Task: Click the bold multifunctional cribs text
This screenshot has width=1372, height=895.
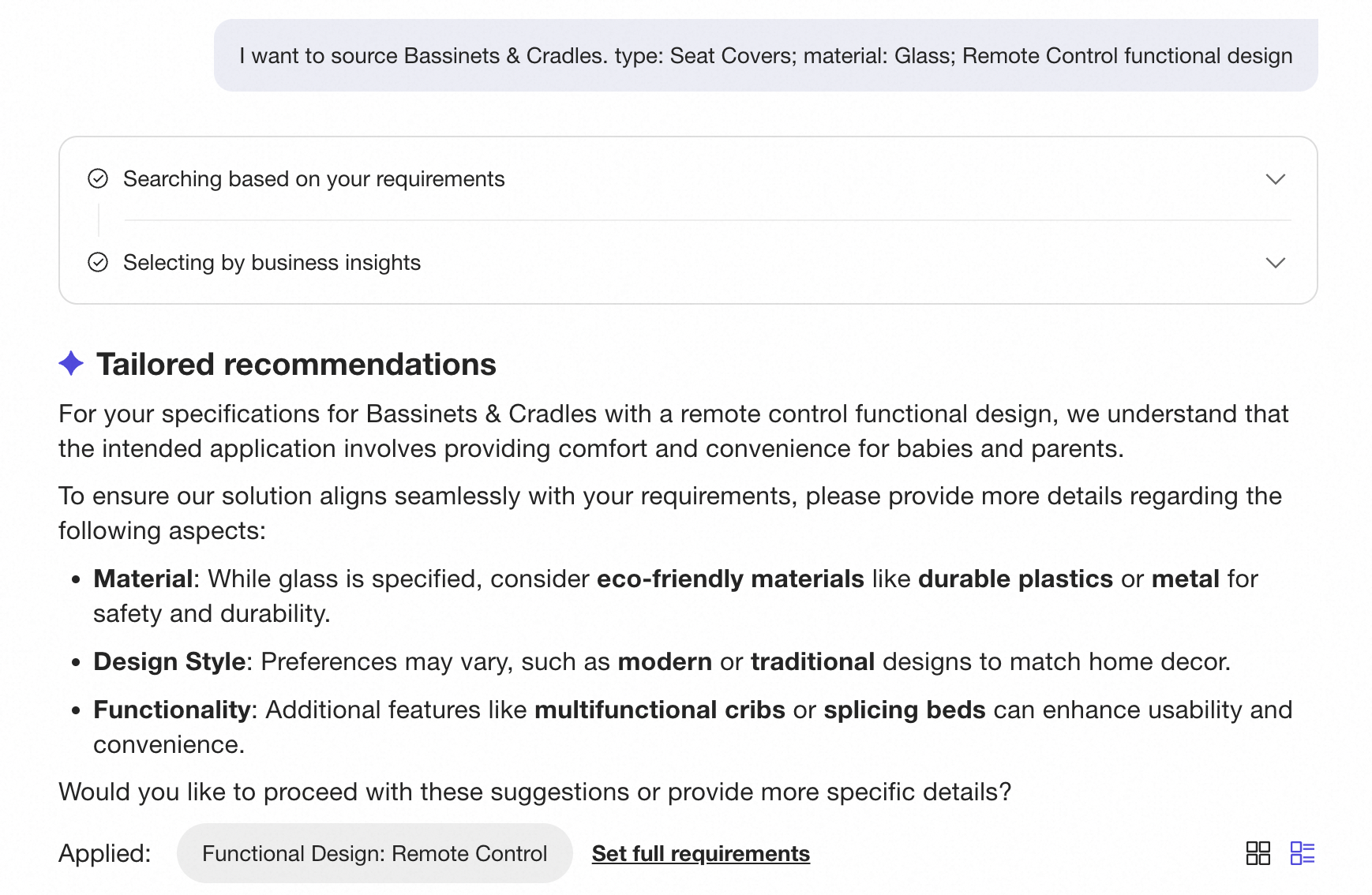Action: coord(660,710)
